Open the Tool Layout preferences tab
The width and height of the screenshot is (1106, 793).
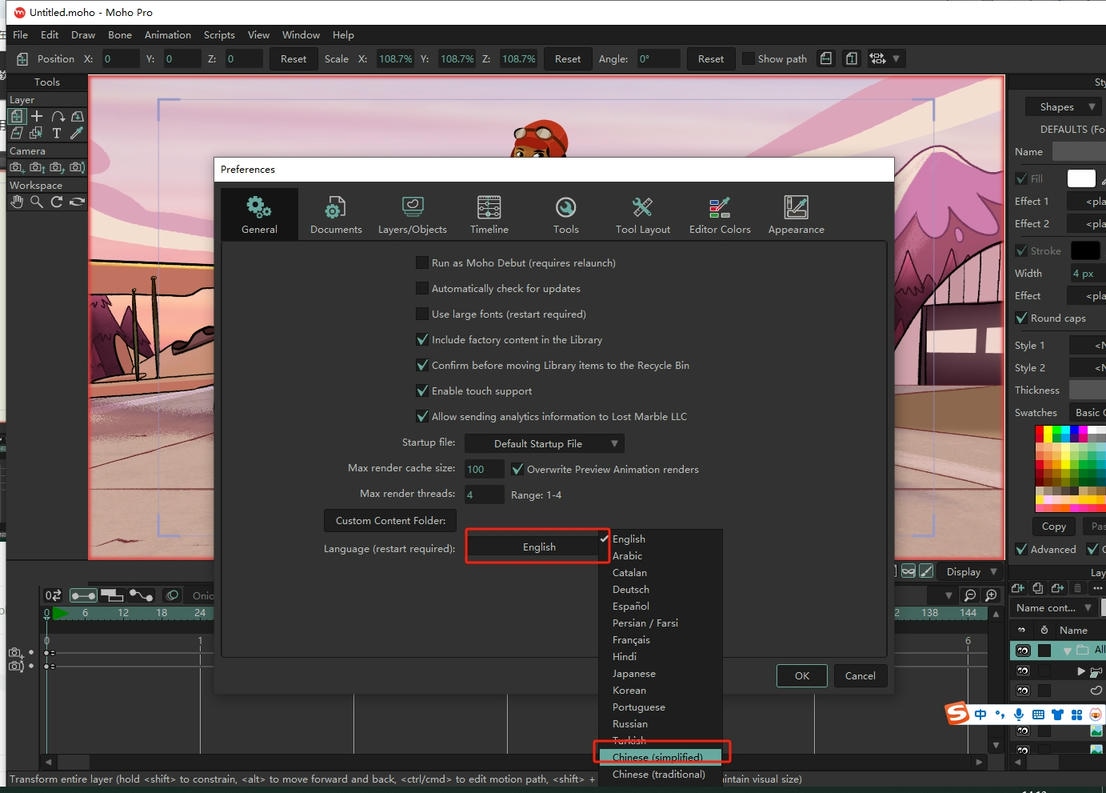(x=643, y=215)
